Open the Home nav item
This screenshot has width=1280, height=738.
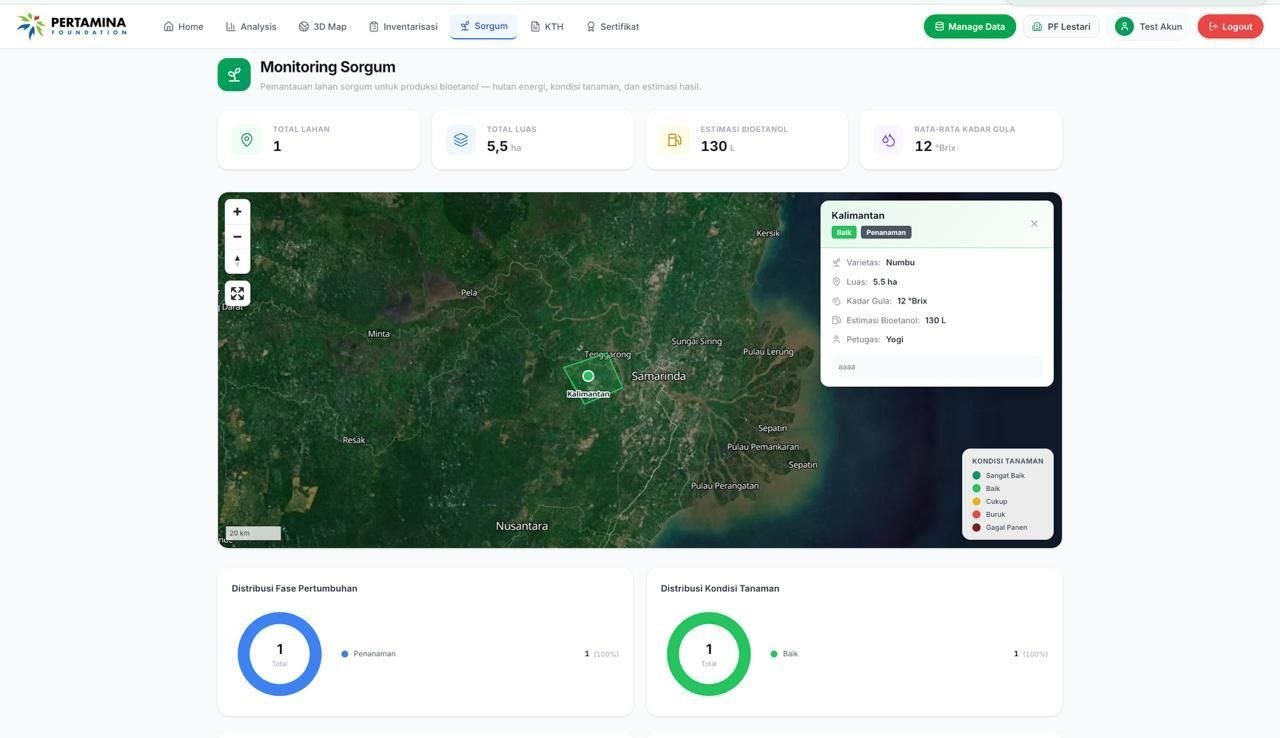pos(183,27)
